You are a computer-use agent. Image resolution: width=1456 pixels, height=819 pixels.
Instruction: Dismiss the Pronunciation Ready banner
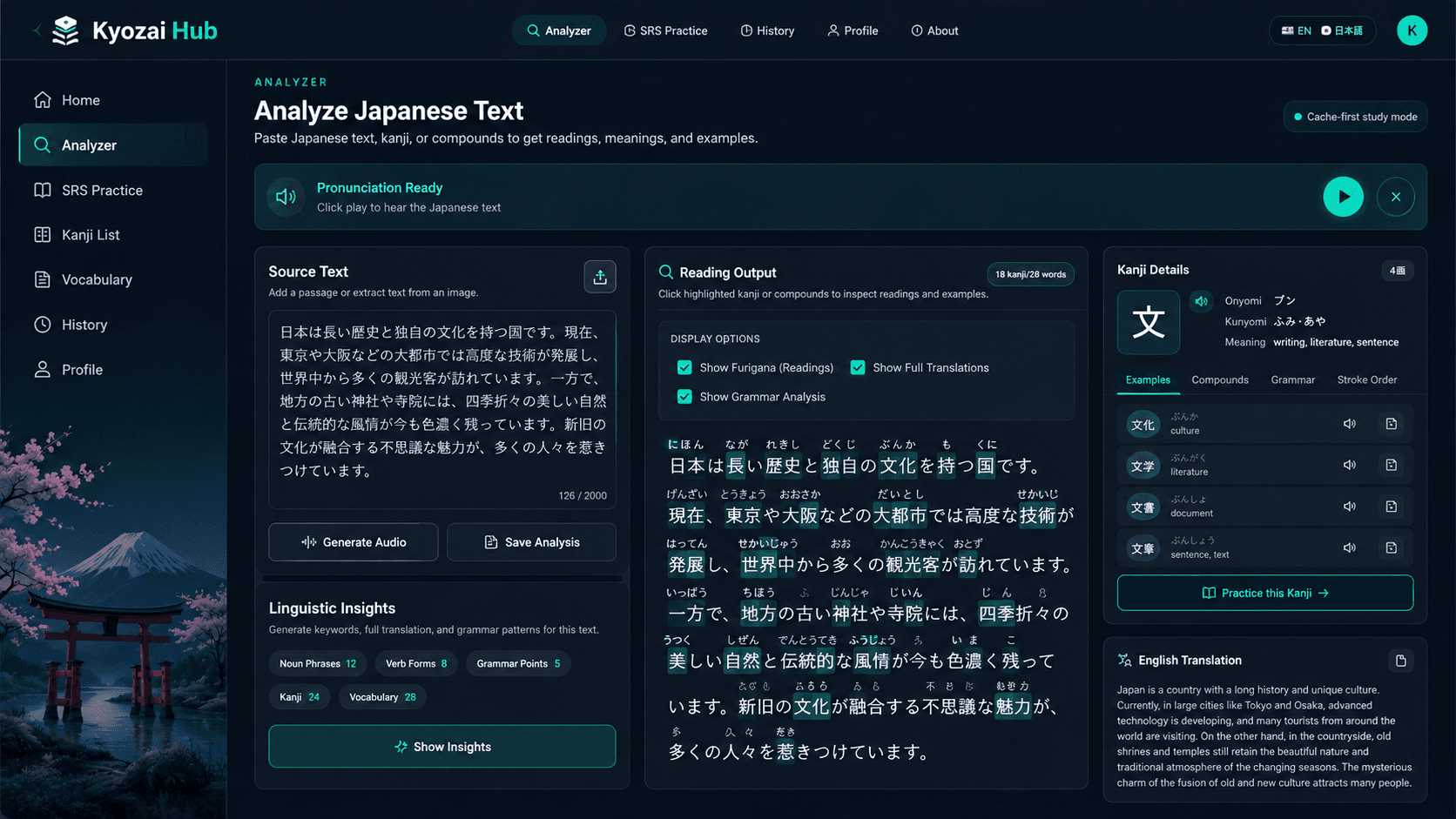tap(1395, 197)
